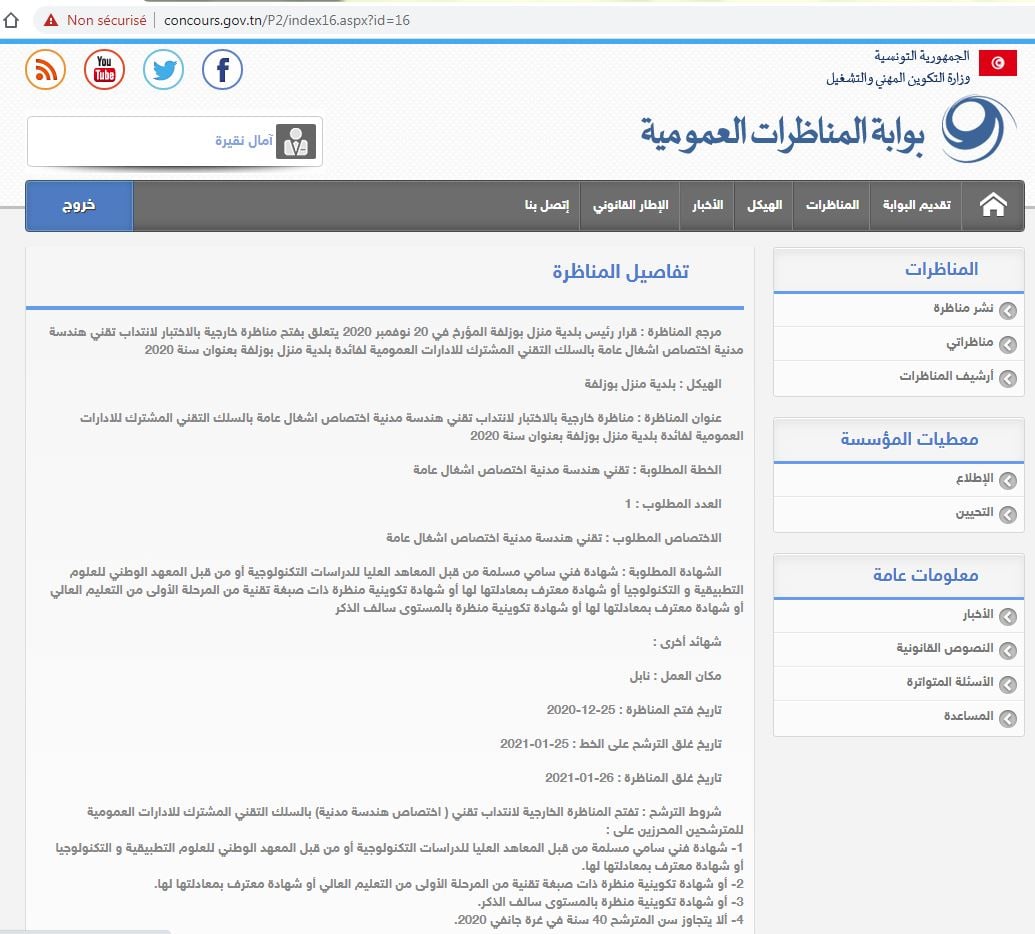Click the browser home icon
Screen dimensions: 1035x934
[x=11, y=20]
